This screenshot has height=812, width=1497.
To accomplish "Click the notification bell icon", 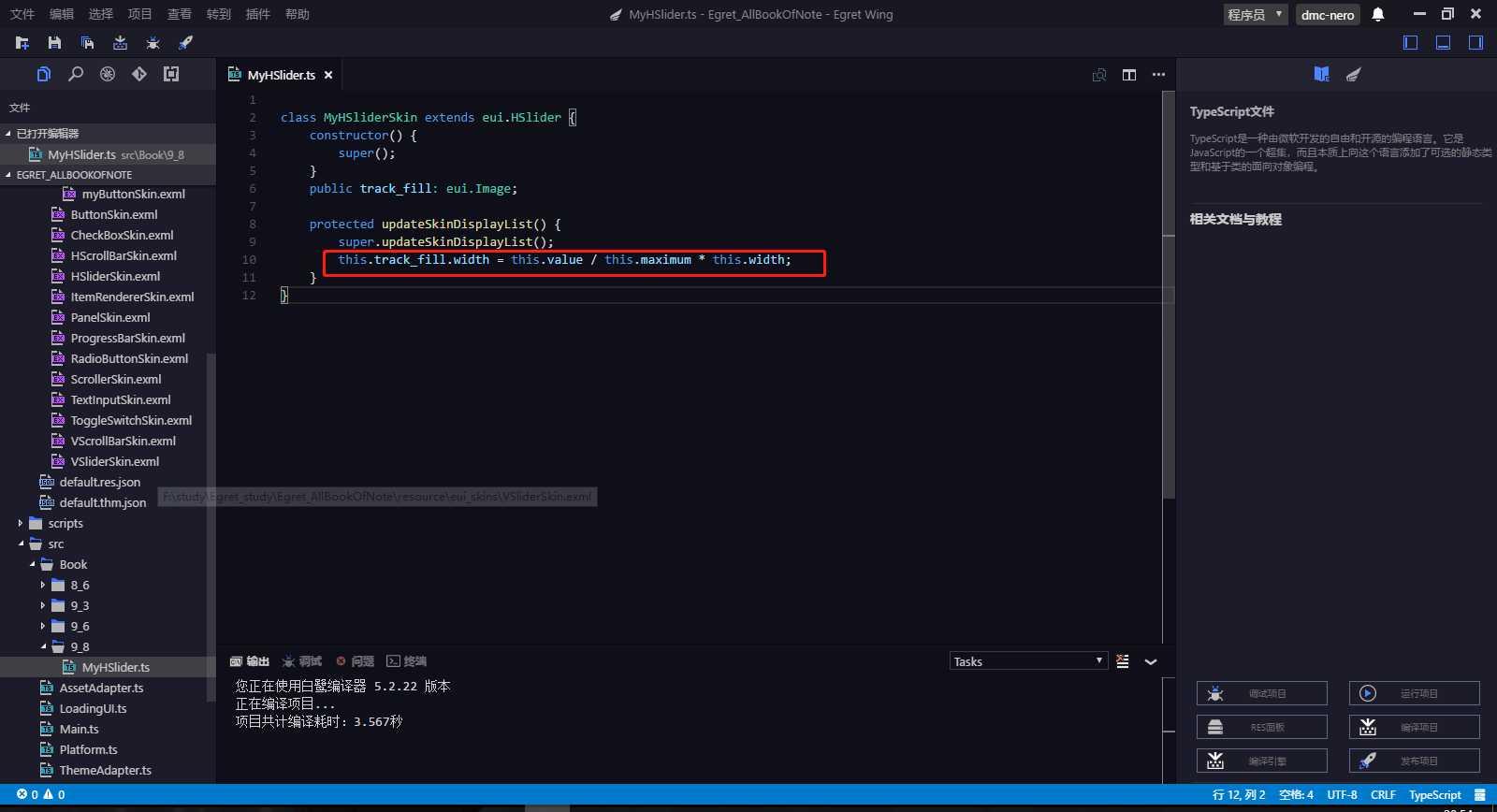I will tap(1378, 14).
